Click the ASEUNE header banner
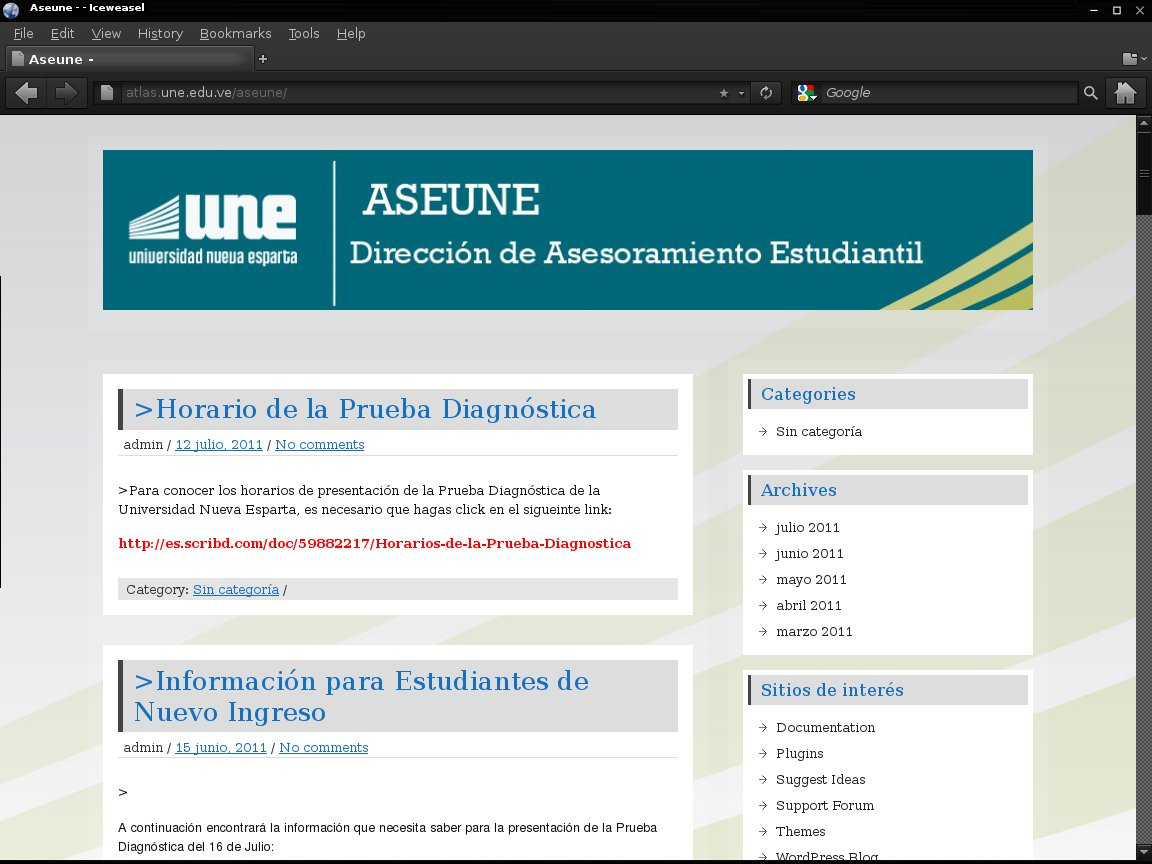The height and width of the screenshot is (864, 1152). (568, 230)
